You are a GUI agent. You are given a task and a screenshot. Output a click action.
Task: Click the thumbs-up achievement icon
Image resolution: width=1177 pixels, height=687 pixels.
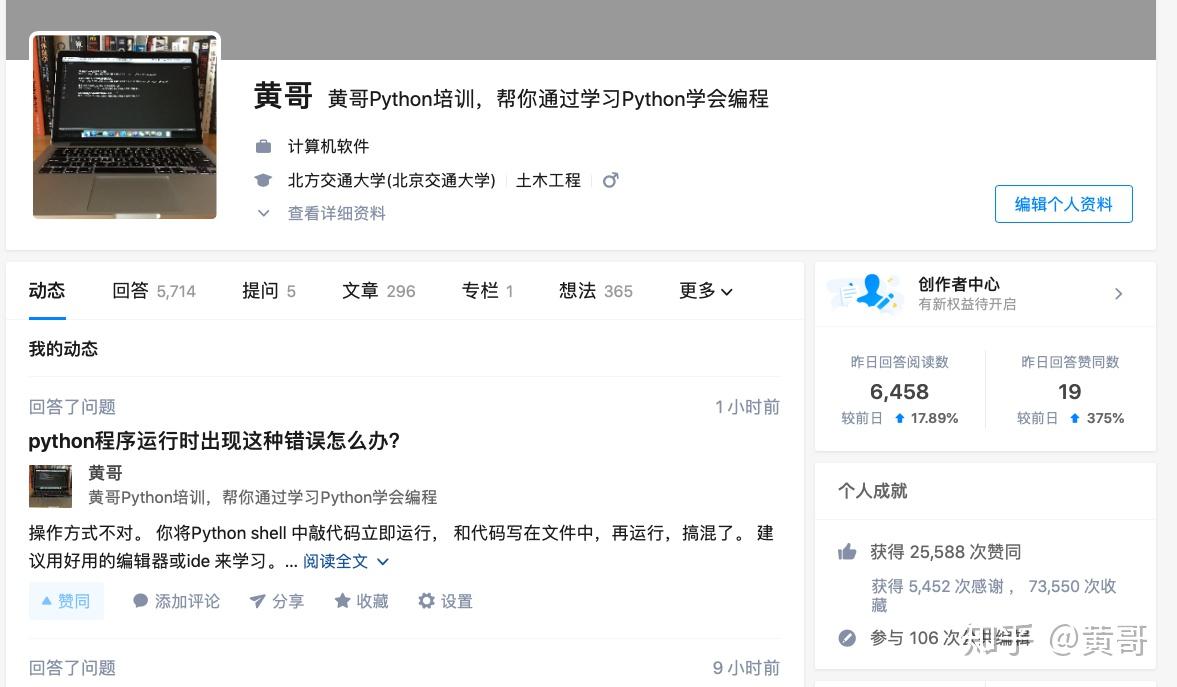click(847, 552)
